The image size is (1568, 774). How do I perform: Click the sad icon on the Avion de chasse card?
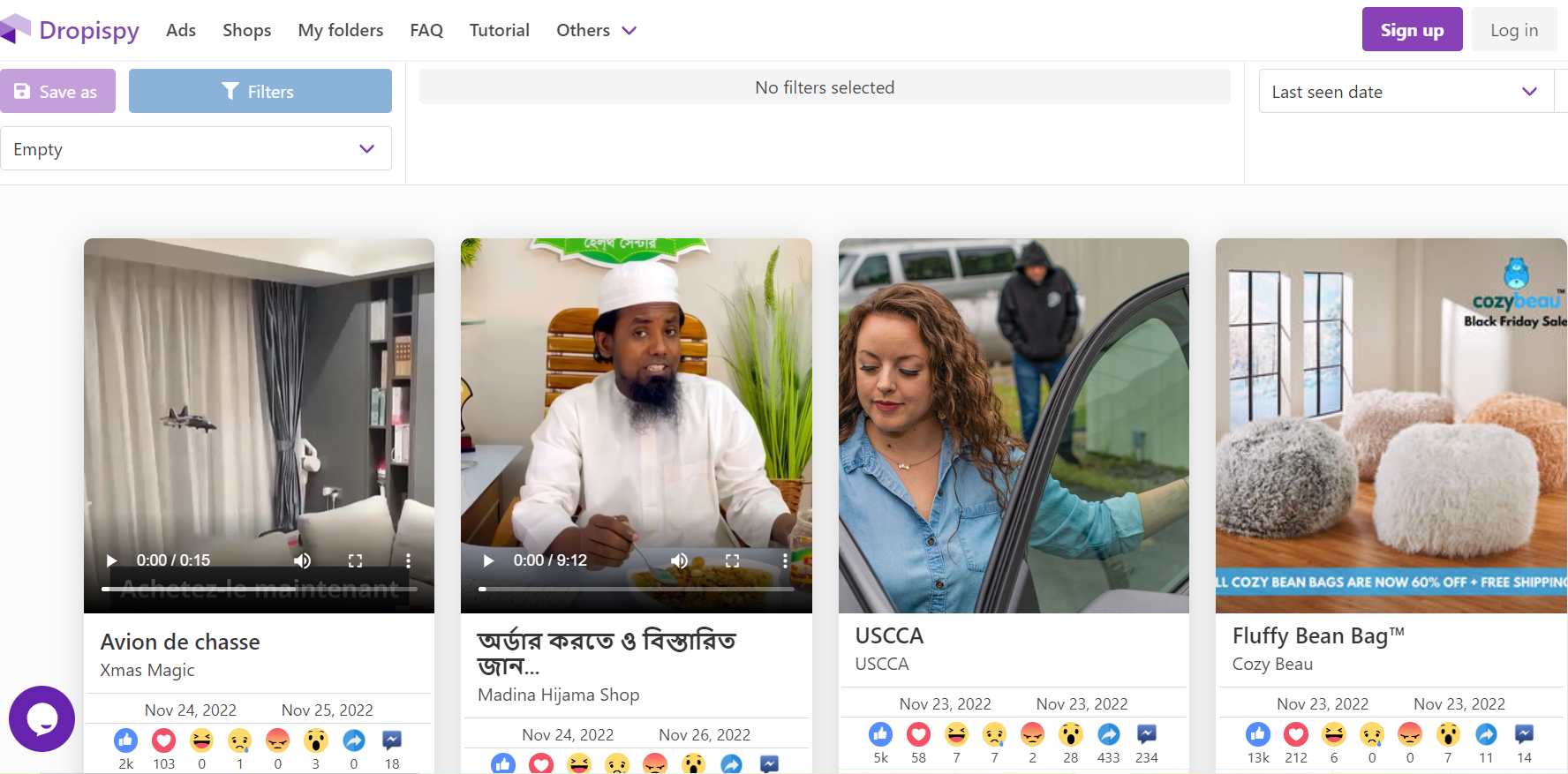(240, 740)
